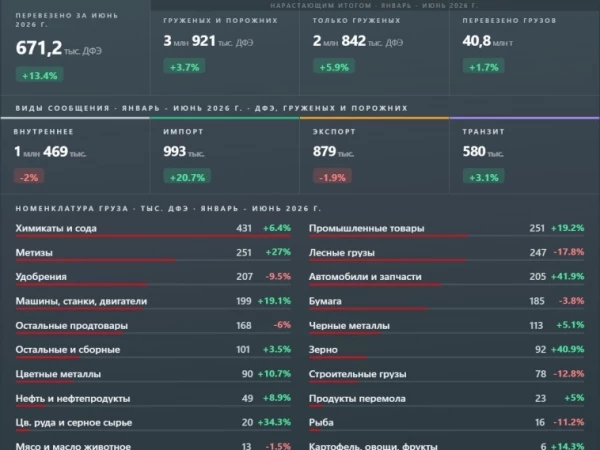The image size is (600, 450).
Task: Click the +34.3% value for Цв. руда
Action: (274, 422)
